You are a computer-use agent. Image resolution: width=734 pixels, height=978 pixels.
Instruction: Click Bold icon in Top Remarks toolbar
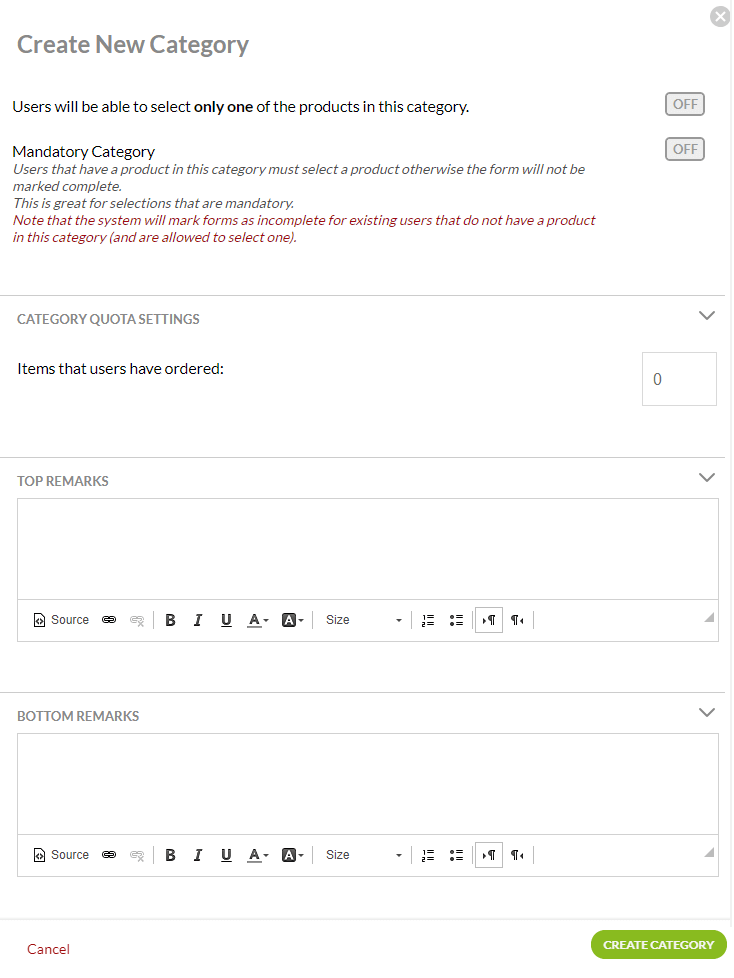(170, 620)
